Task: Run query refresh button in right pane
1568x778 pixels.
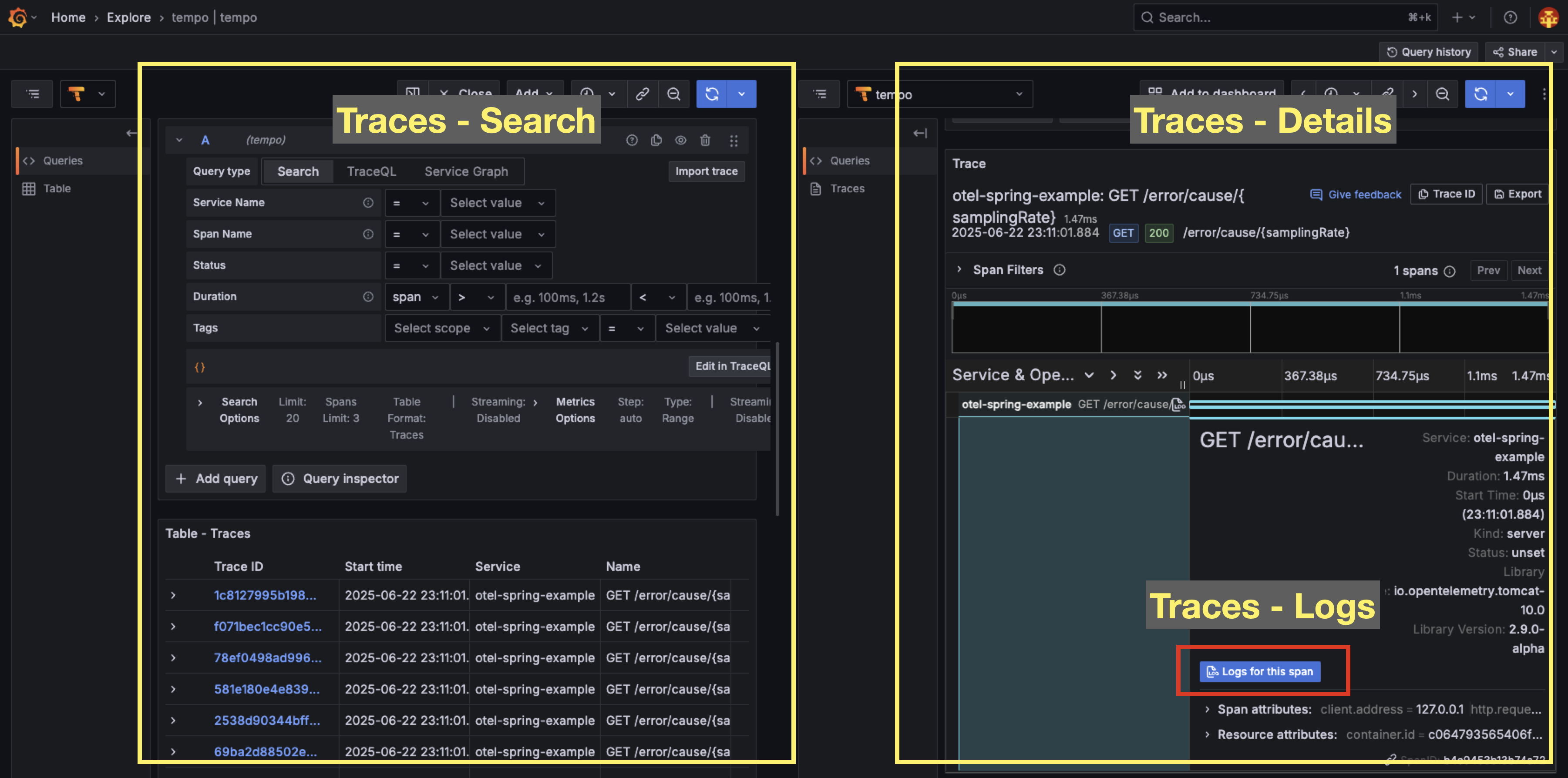Action: pos(1481,94)
